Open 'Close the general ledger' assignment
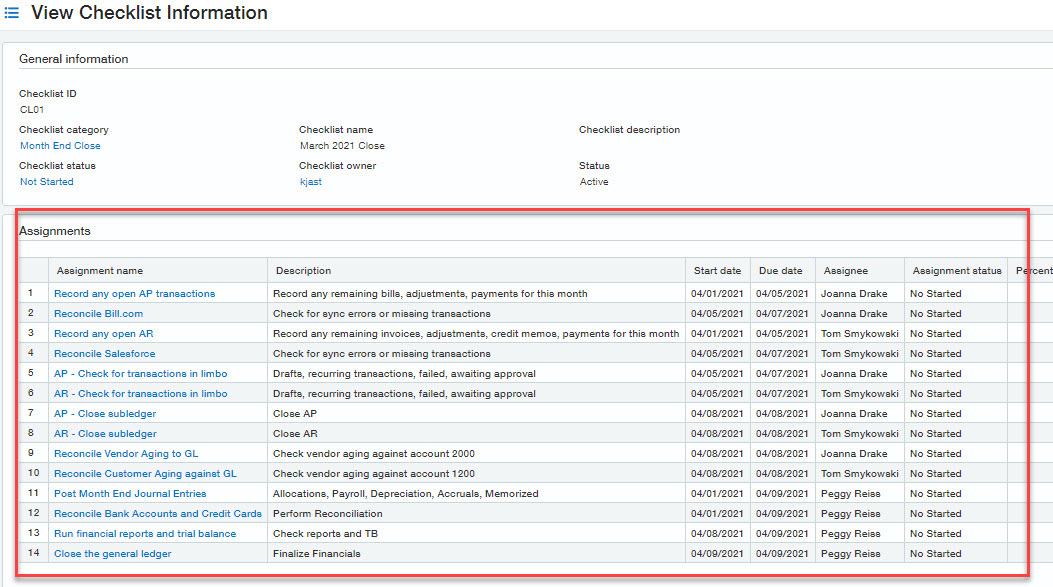The image size is (1053, 587). point(112,554)
